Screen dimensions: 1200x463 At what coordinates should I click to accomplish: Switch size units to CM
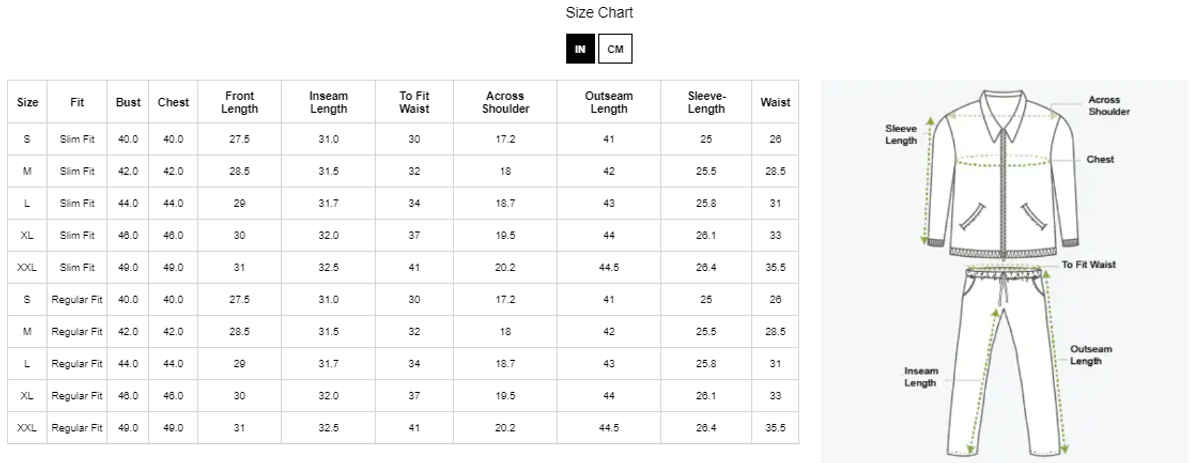[615, 49]
